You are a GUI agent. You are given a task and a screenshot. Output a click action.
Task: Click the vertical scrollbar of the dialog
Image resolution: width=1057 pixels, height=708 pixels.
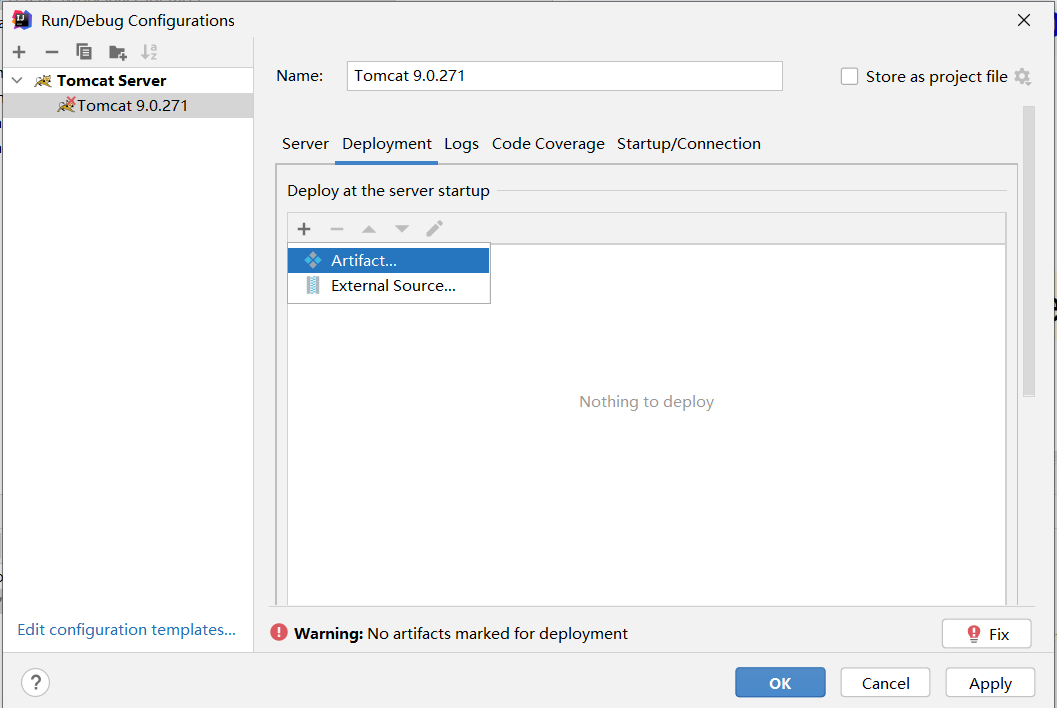click(1028, 251)
